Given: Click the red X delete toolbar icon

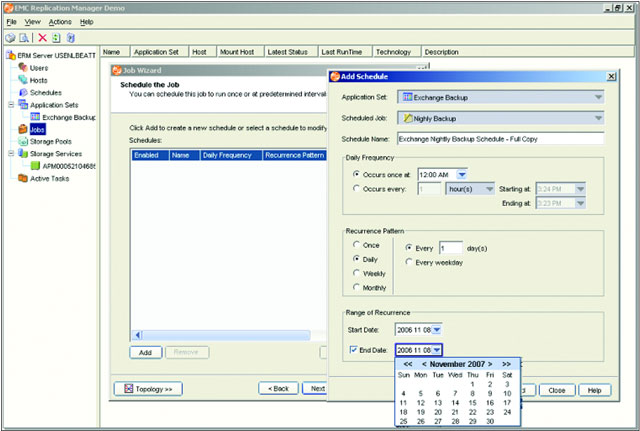Looking at the screenshot, I should pyautogui.click(x=42, y=38).
